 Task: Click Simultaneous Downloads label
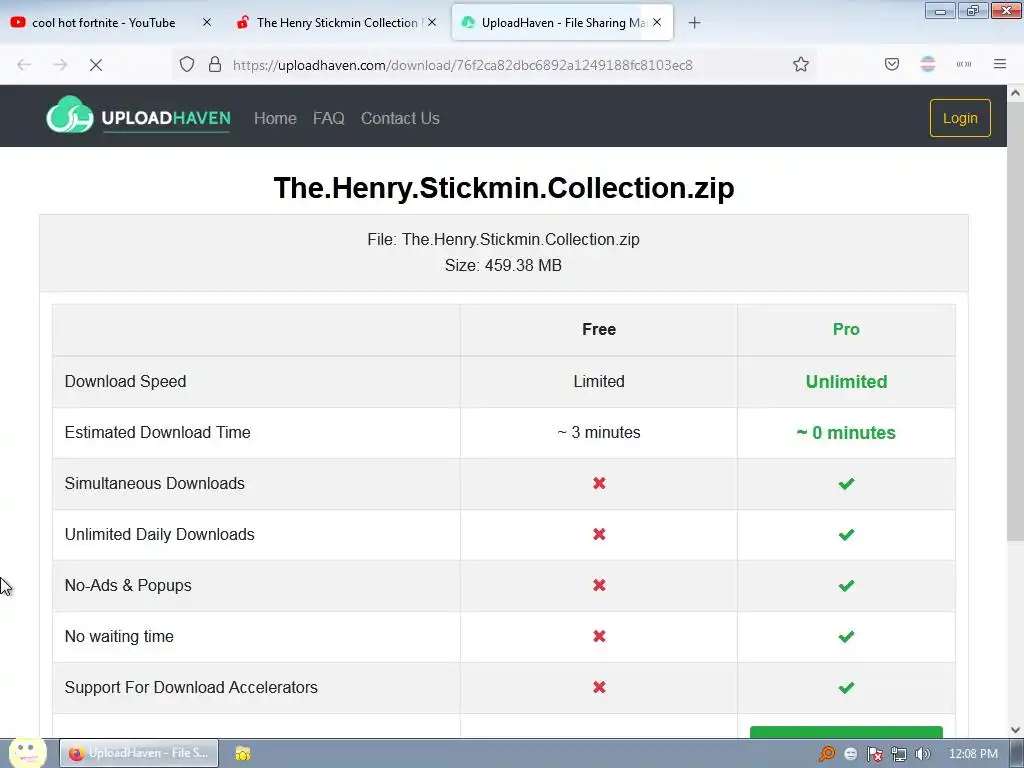click(x=155, y=483)
